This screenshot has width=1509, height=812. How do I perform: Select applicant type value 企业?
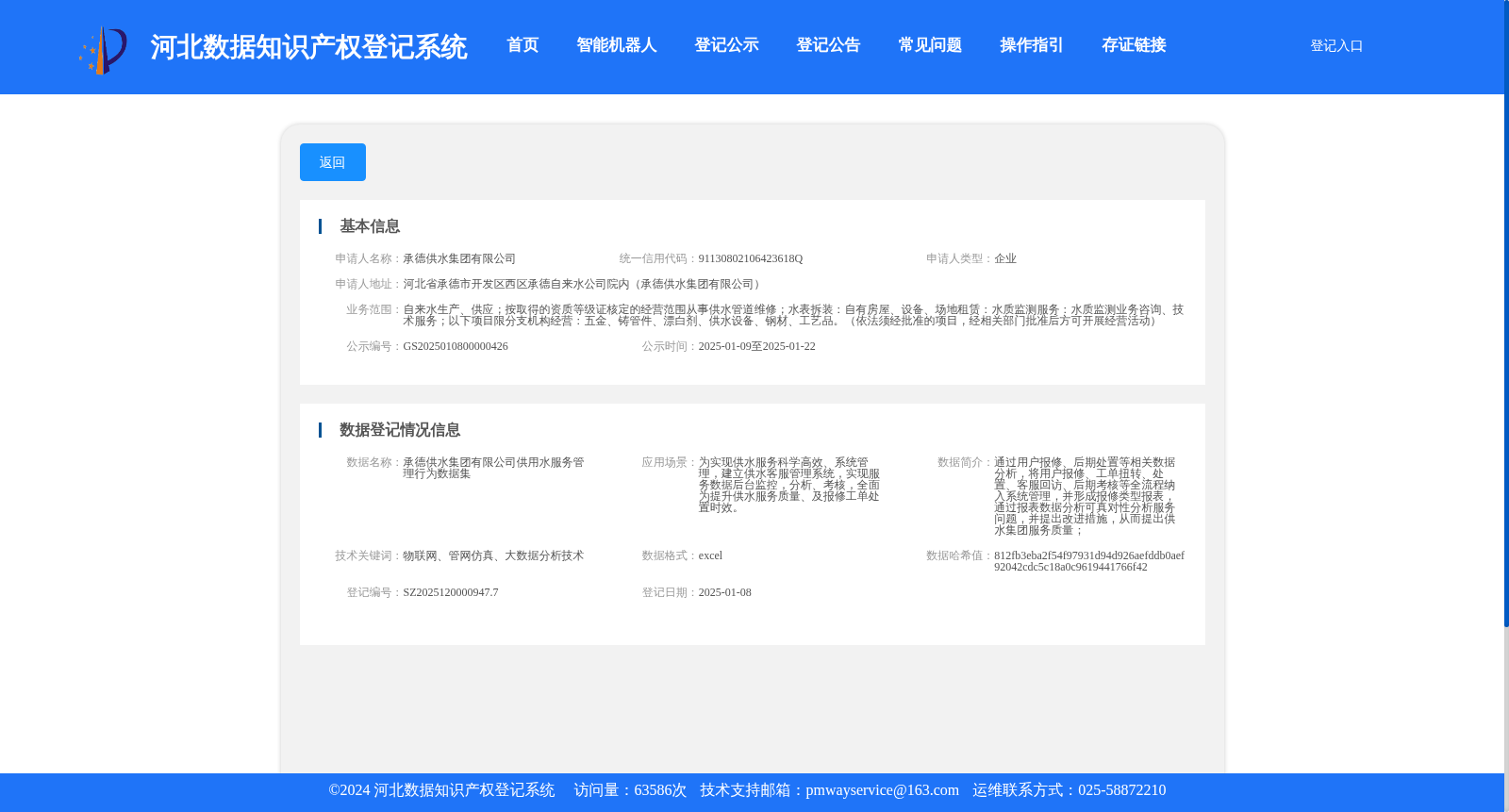point(1005,258)
